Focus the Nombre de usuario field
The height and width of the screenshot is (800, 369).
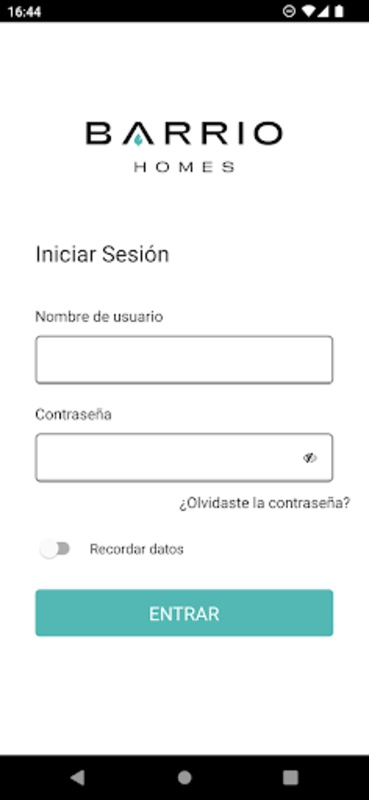(184, 360)
